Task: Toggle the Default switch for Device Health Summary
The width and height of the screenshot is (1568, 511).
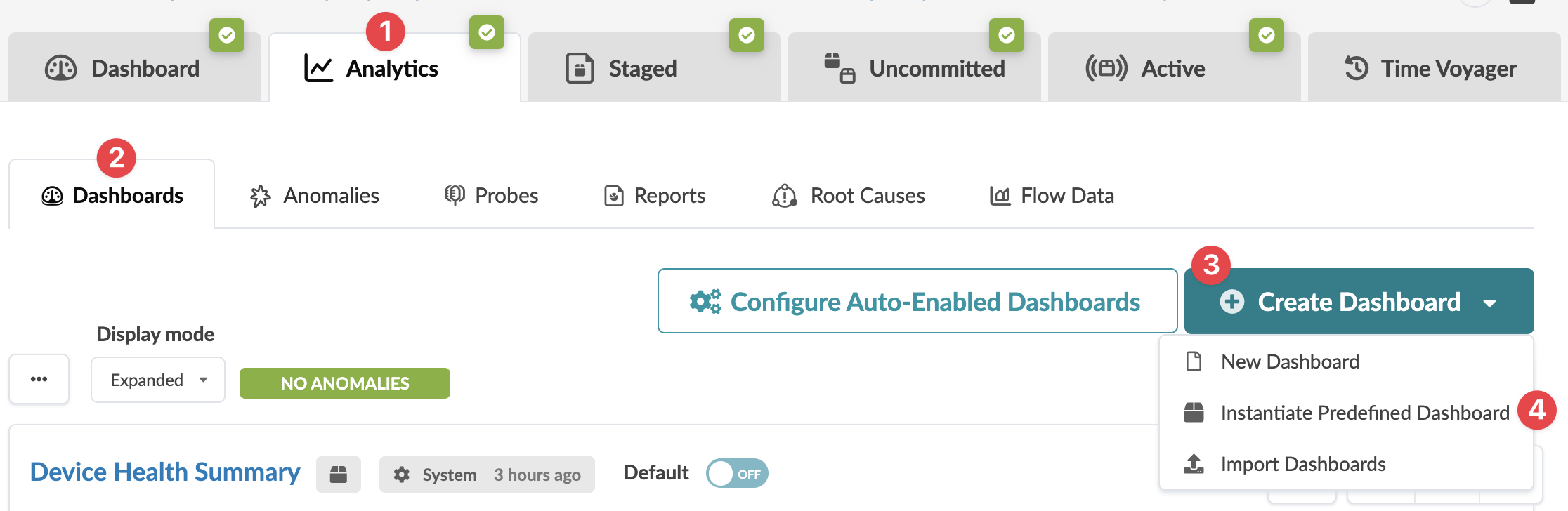Action: [737, 474]
